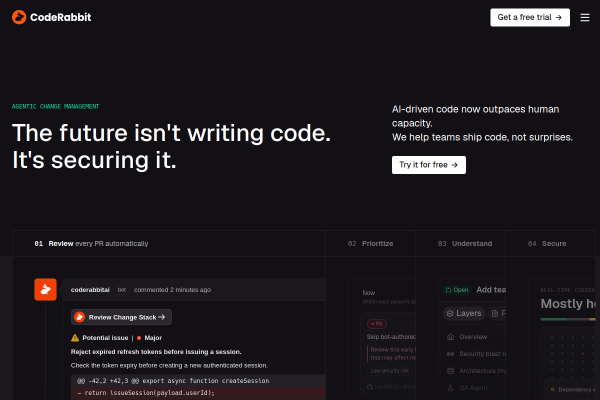Open the QA Agent item
Image resolution: width=600 pixels, height=400 pixels.
tap(473, 388)
